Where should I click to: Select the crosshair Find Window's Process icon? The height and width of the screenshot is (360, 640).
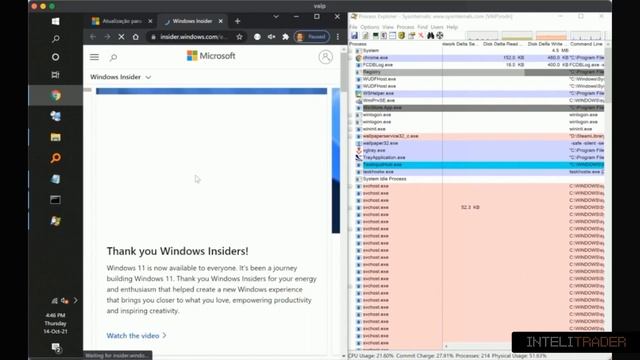[440, 36]
